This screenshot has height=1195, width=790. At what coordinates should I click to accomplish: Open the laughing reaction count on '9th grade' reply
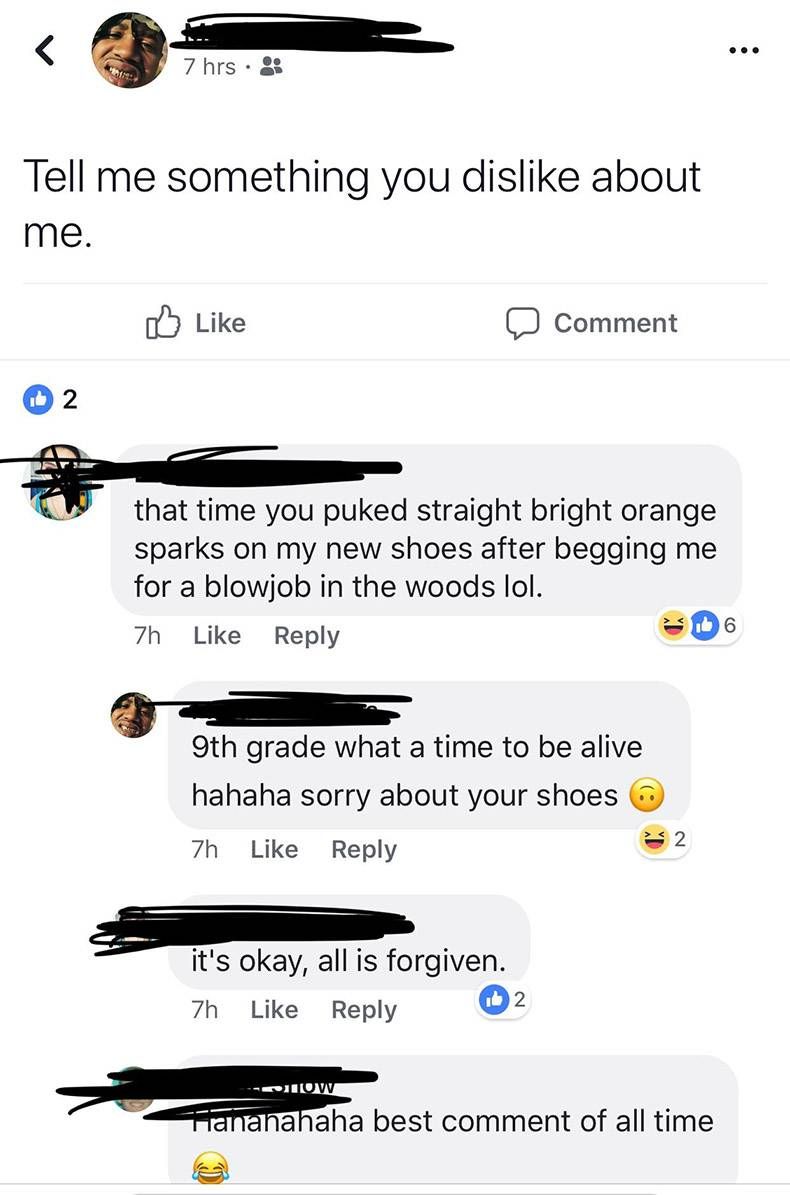pos(663,840)
